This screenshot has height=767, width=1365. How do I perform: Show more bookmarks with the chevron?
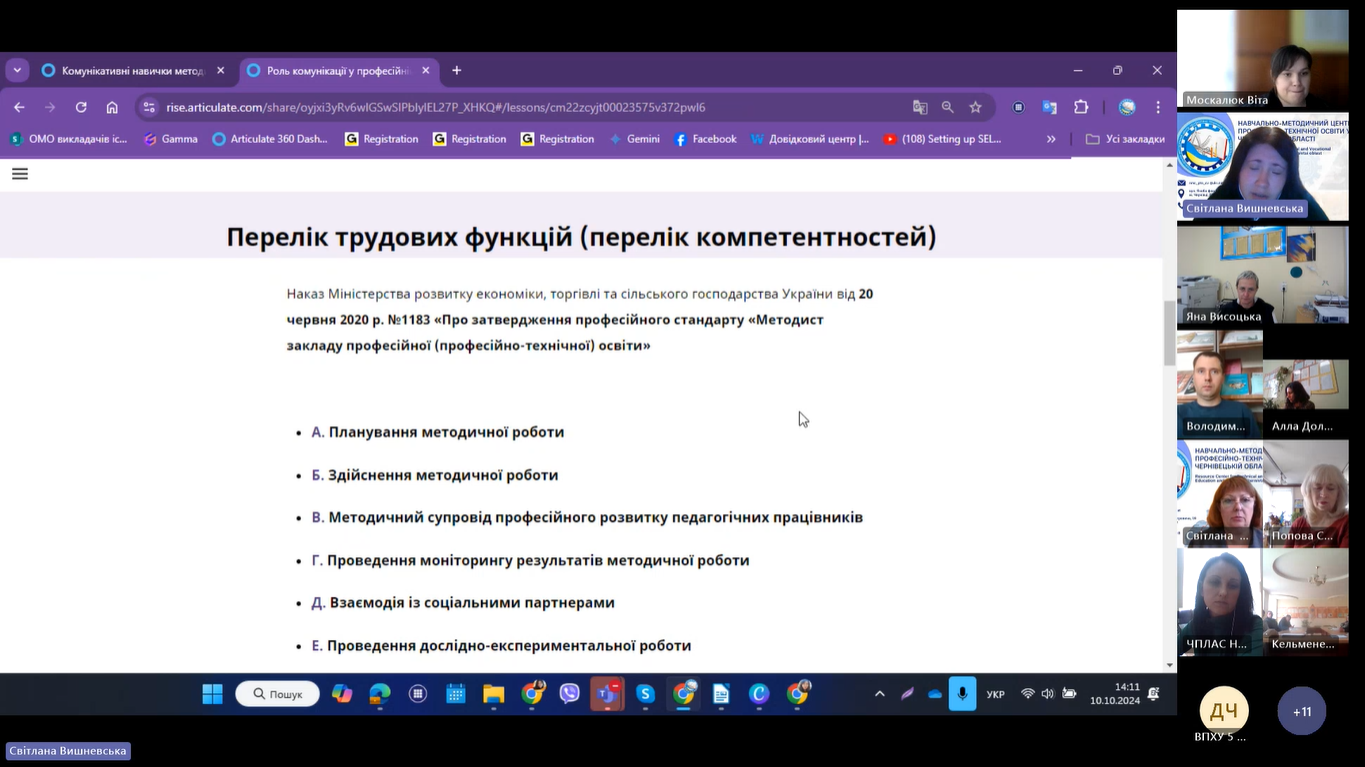[x=1051, y=139]
